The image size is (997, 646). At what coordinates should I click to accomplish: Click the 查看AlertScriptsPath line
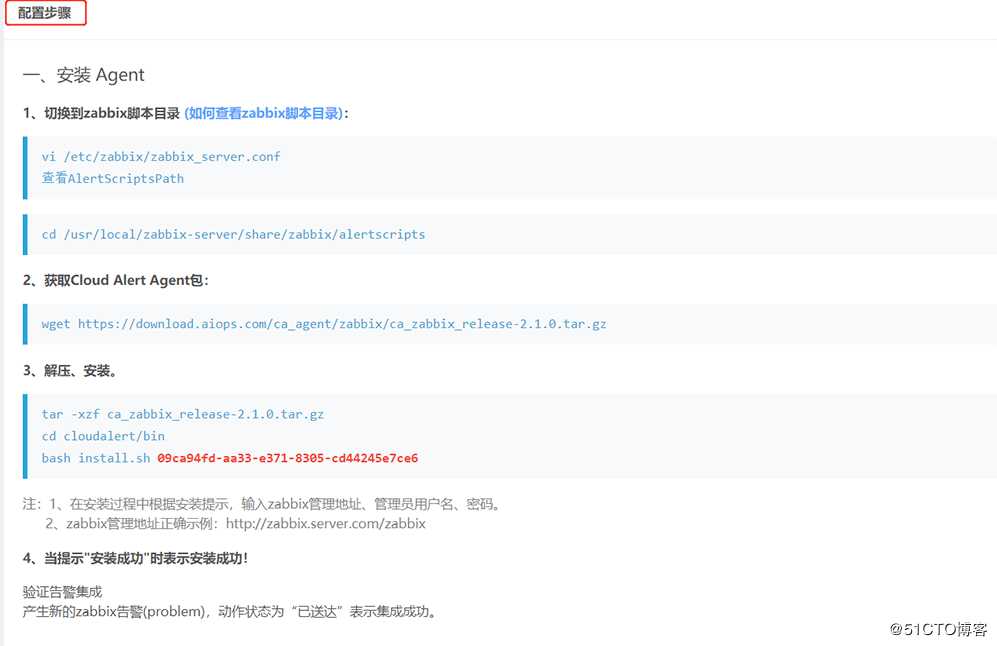[x=113, y=179]
